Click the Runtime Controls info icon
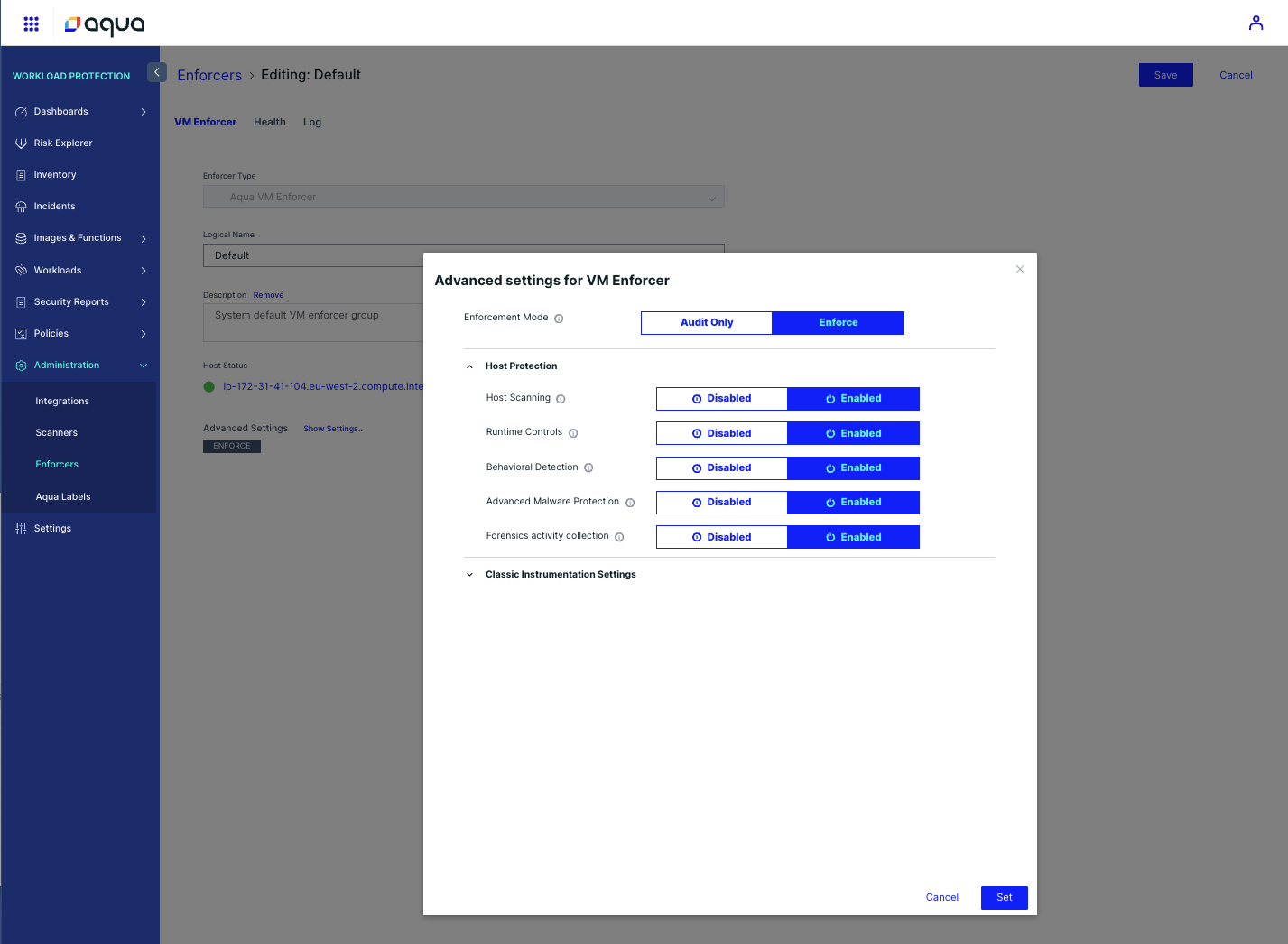Image resolution: width=1288 pixels, height=944 pixels. click(573, 433)
